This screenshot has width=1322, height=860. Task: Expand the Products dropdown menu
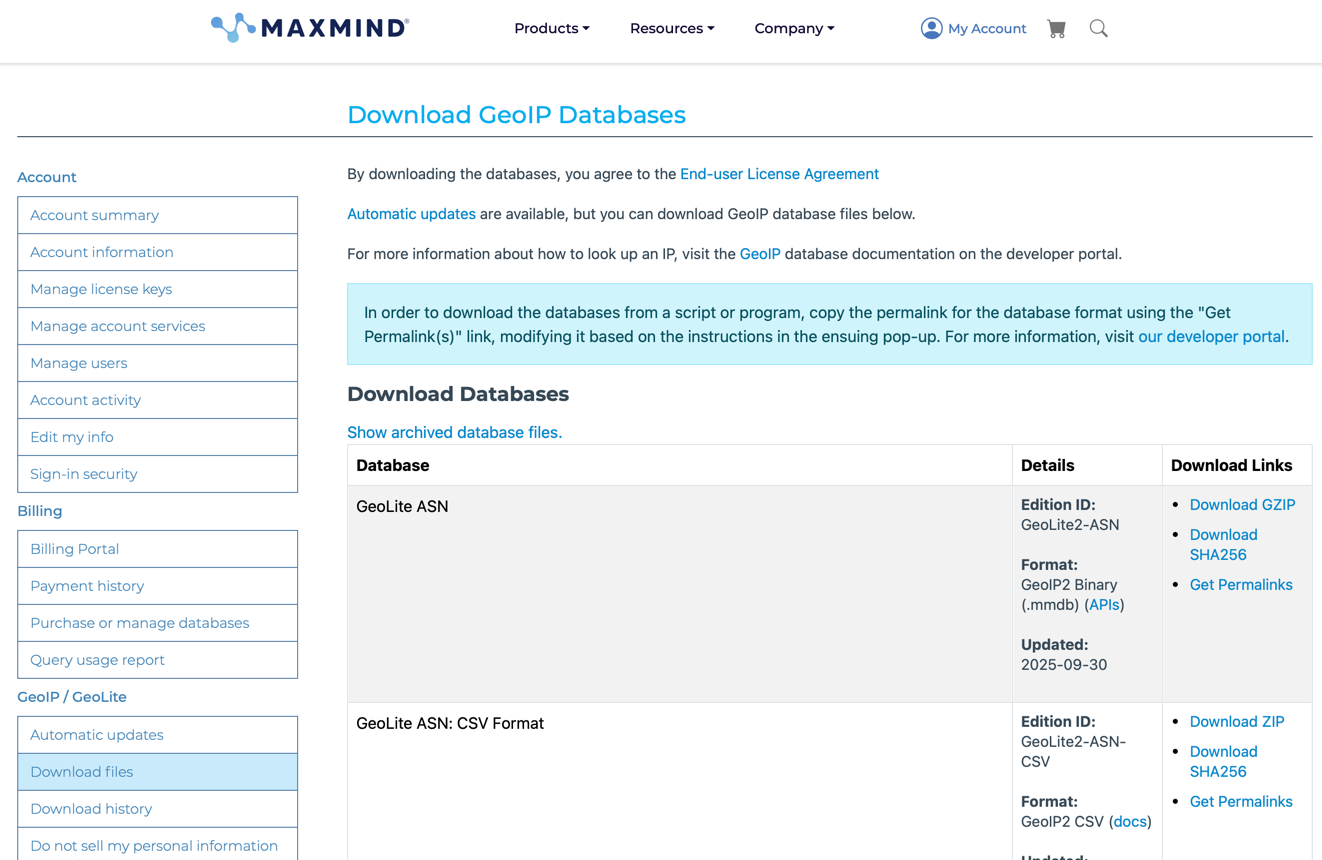(552, 29)
